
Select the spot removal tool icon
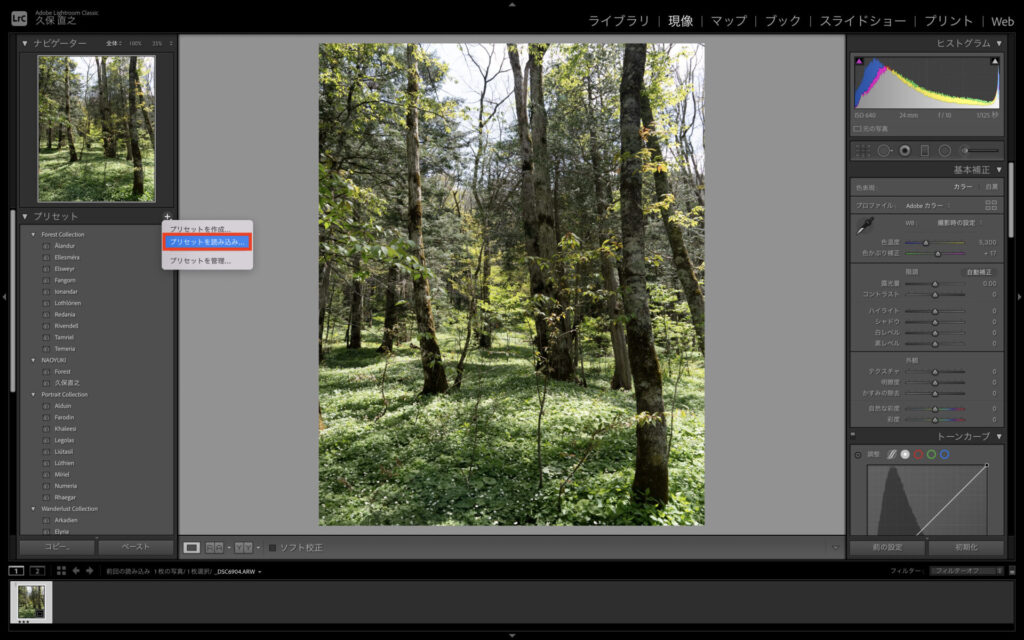pyautogui.click(x=884, y=151)
